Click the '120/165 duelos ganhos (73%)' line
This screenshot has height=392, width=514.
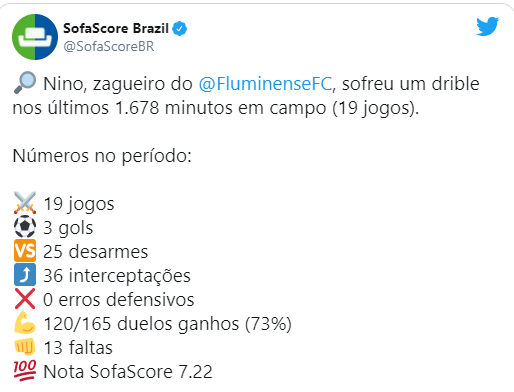(x=168, y=324)
